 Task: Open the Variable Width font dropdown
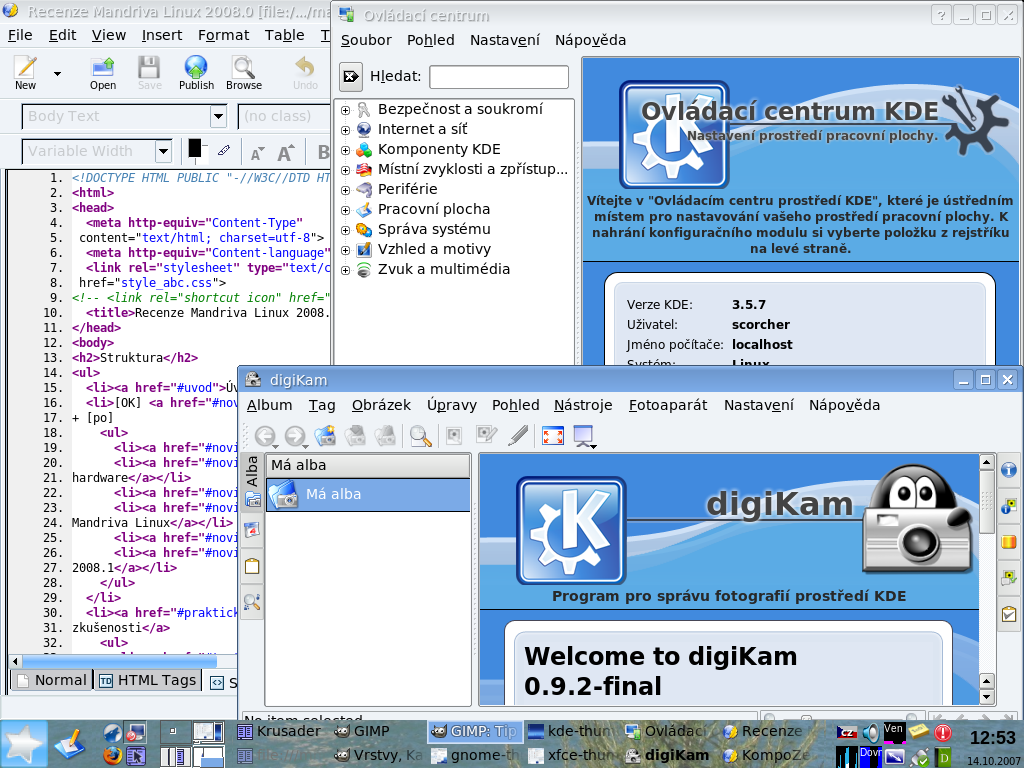(163, 152)
